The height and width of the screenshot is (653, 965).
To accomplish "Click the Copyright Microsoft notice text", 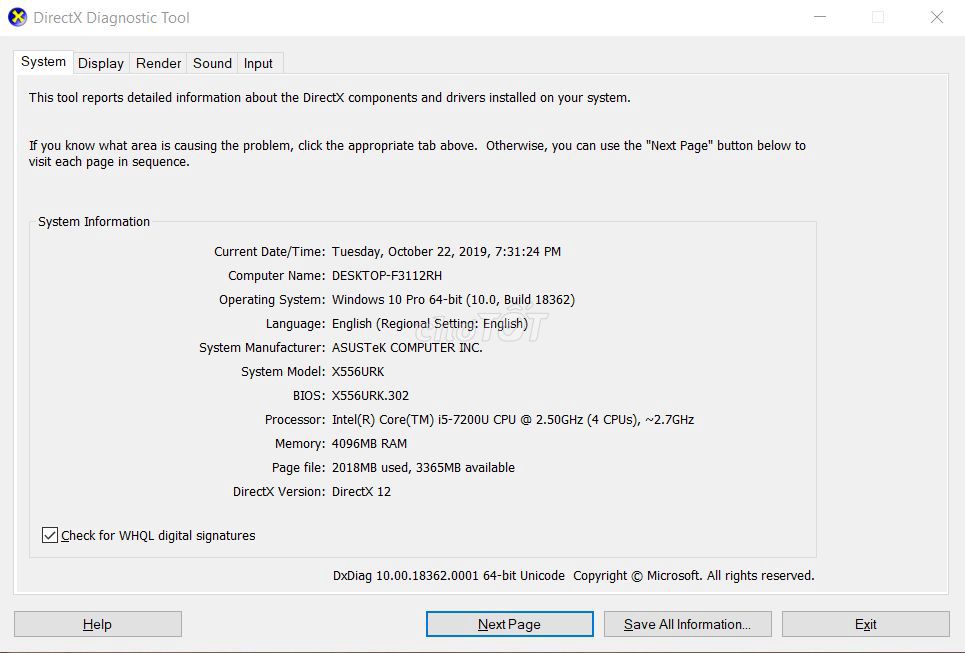I will point(694,575).
